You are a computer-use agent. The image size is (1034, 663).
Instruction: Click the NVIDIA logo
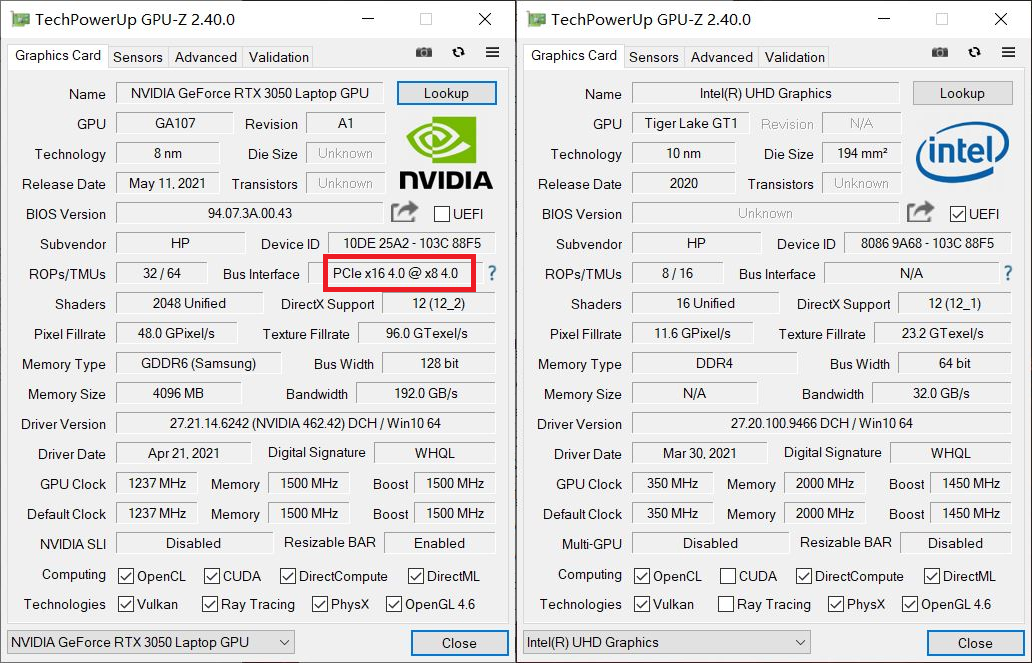click(x=446, y=153)
